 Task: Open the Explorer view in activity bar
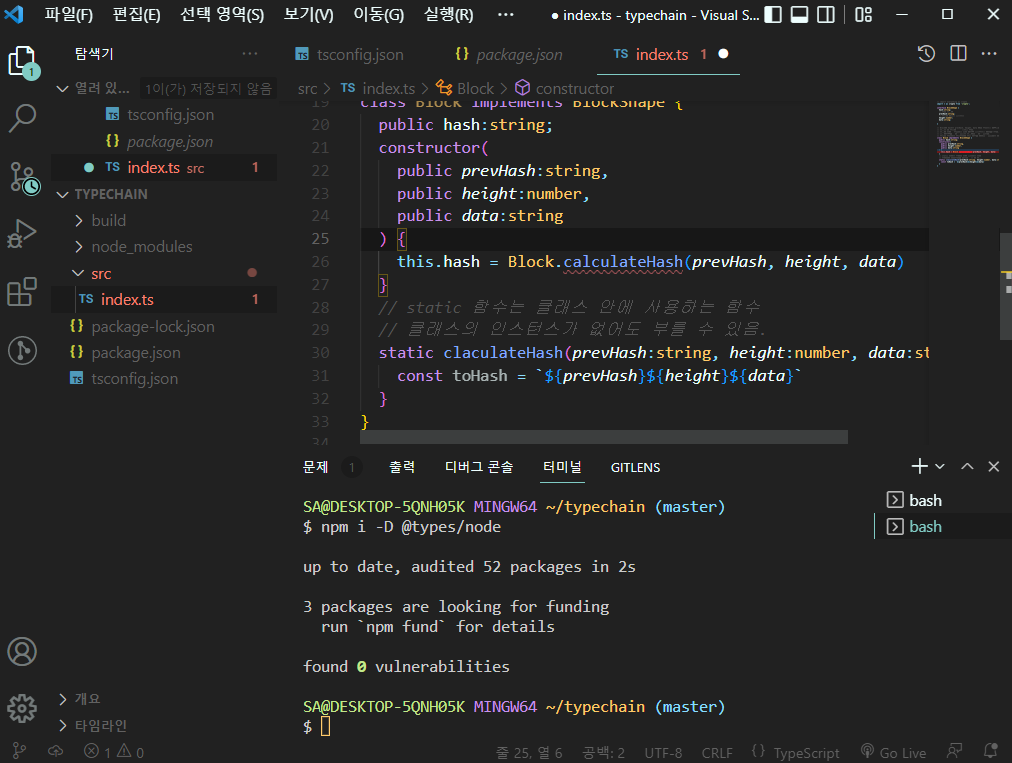[x=23, y=63]
